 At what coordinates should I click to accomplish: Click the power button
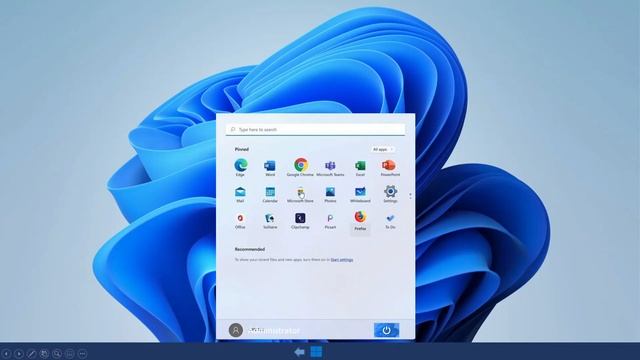(x=387, y=330)
